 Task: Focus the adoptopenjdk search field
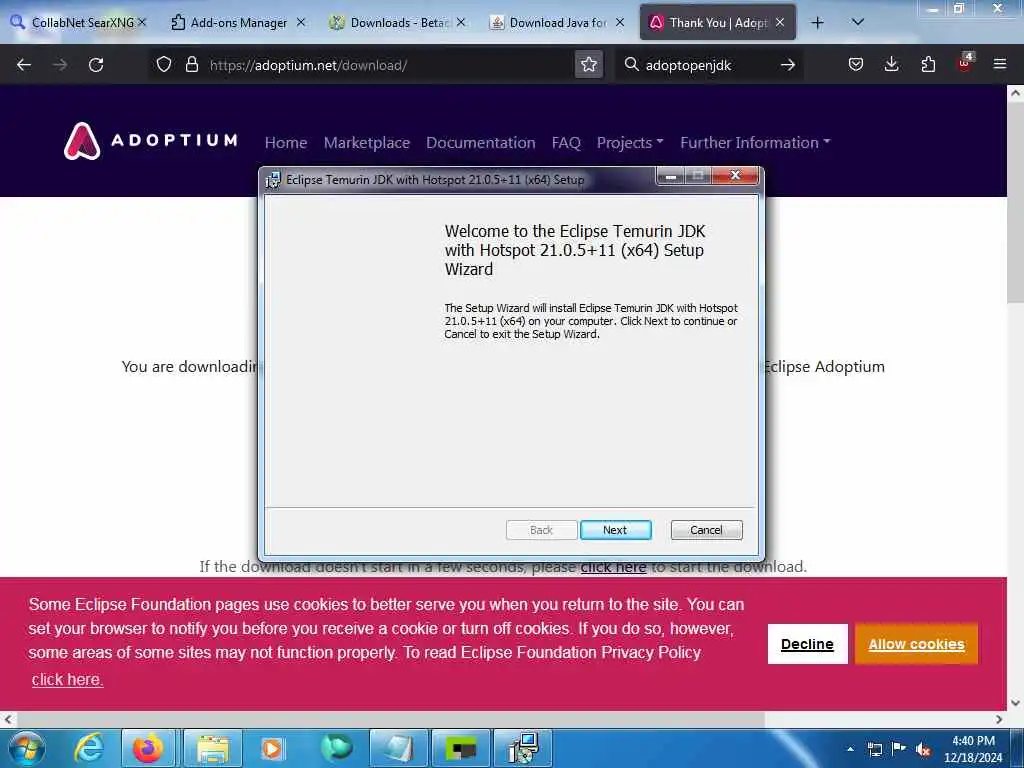click(x=709, y=65)
